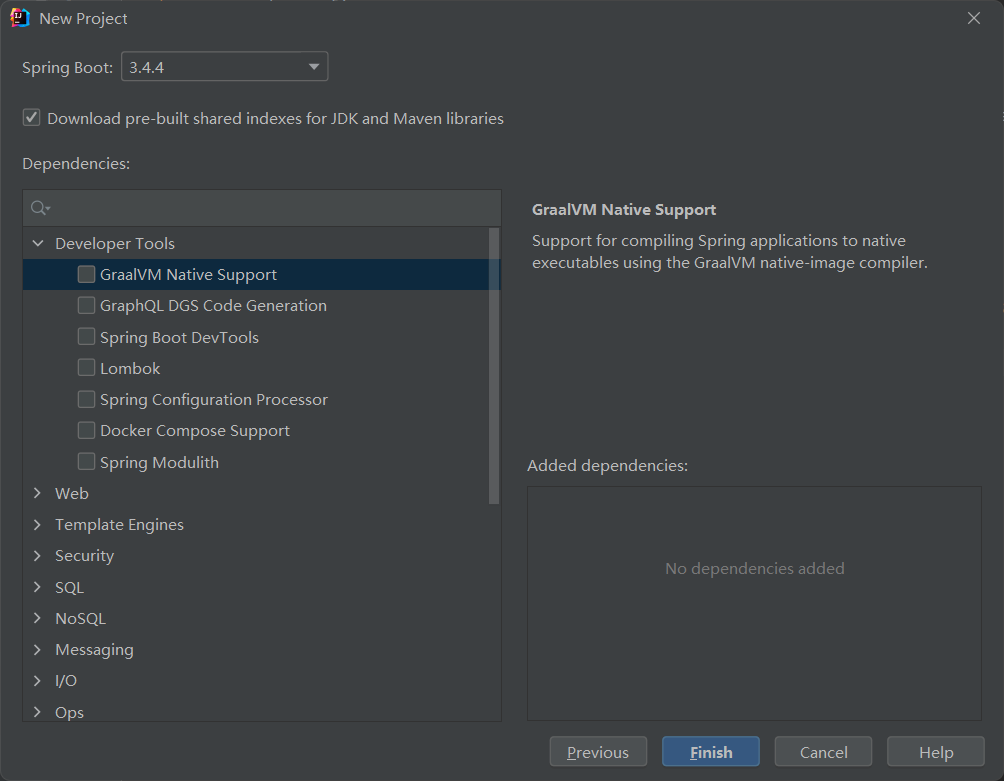Click the GraalVM Native Support description heading

coord(624,210)
